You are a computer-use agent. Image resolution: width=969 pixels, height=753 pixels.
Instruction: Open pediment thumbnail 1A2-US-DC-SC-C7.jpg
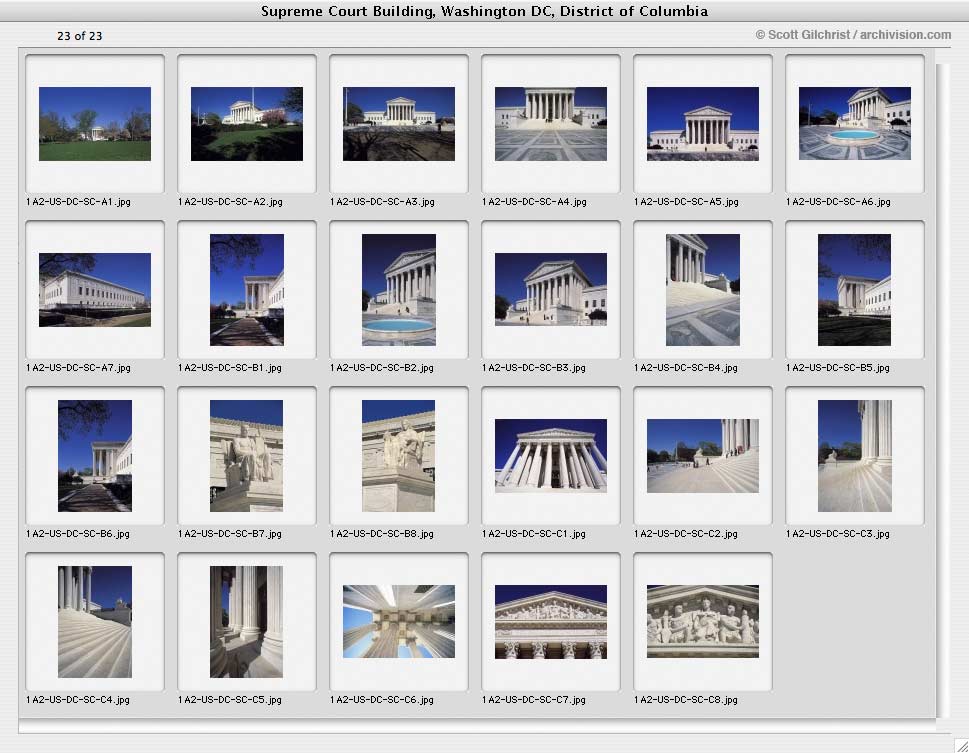[x=551, y=621]
